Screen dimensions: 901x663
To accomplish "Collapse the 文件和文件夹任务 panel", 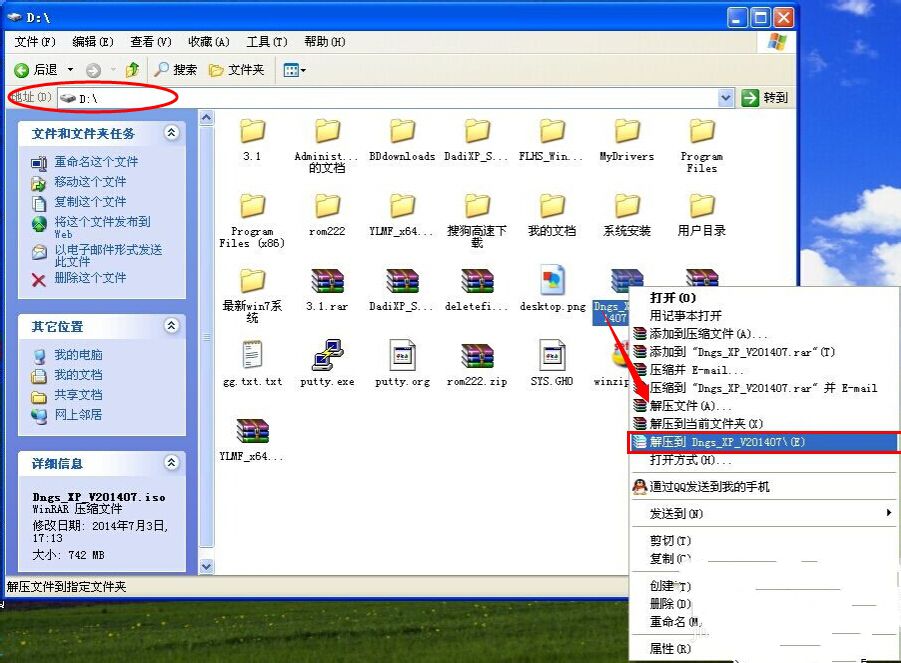I will (171, 133).
